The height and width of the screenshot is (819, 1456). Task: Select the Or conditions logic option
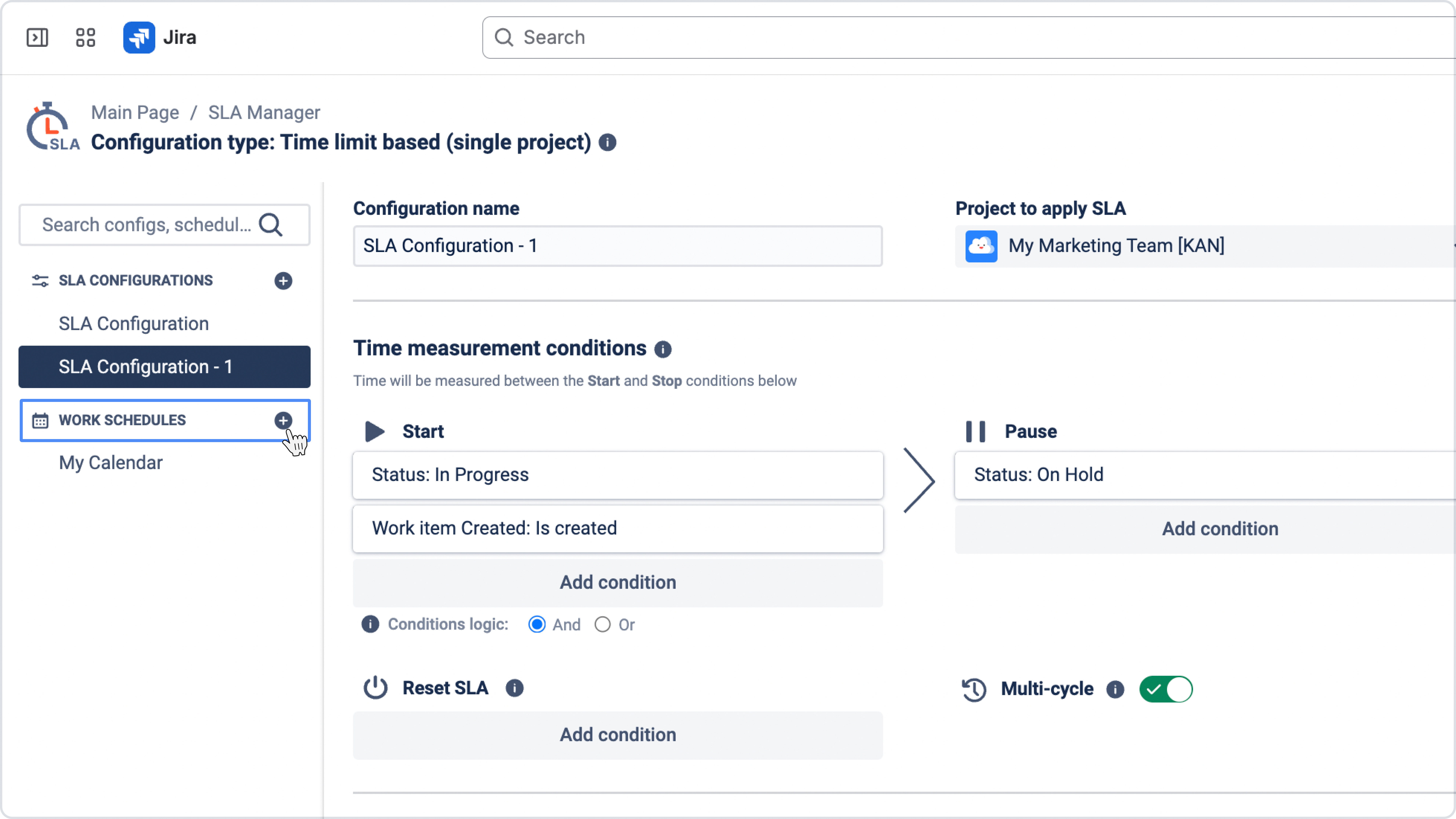tap(602, 624)
